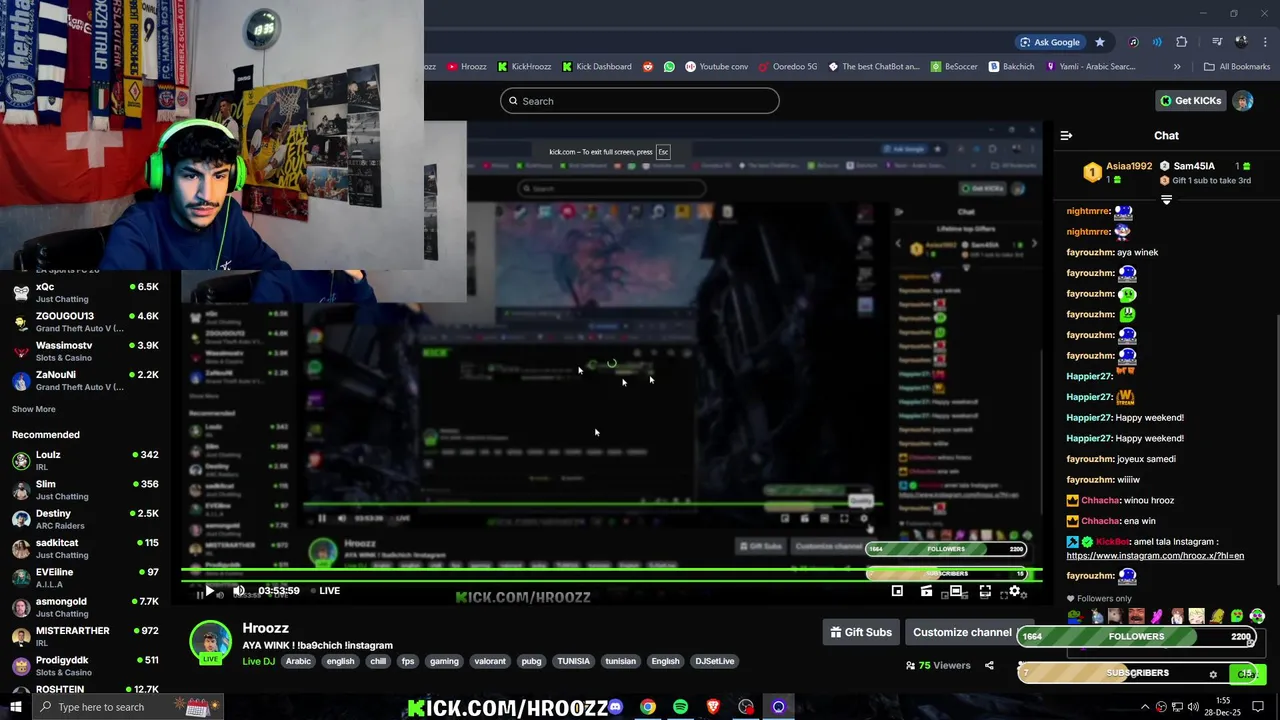The width and height of the screenshot is (1280, 720).
Task: Open Chrome from the taskbar
Action: coord(648,707)
